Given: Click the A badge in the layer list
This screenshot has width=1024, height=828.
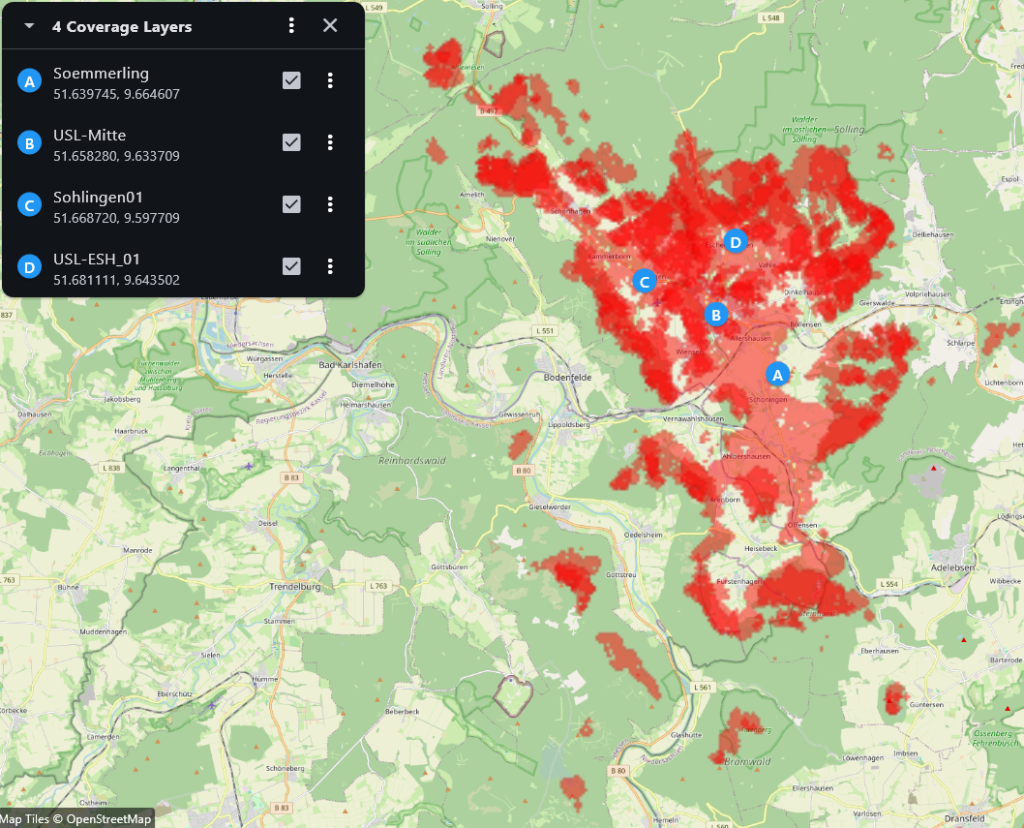Looking at the screenshot, I should coord(30,82).
